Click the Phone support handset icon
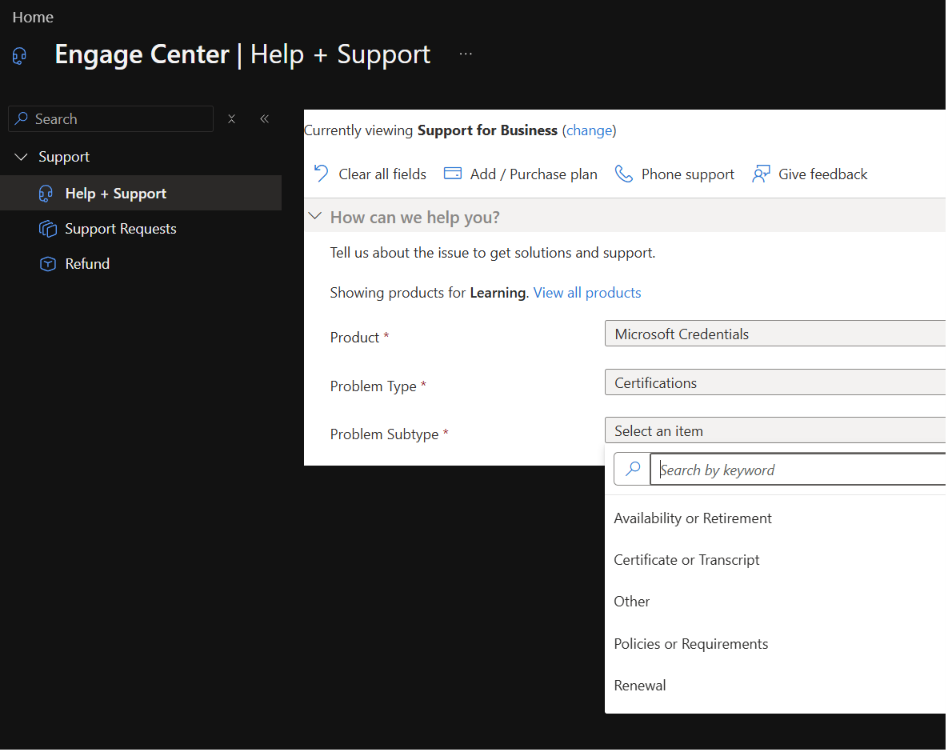The height and width of the screenshot is (750, 946). tap(623, 174)
